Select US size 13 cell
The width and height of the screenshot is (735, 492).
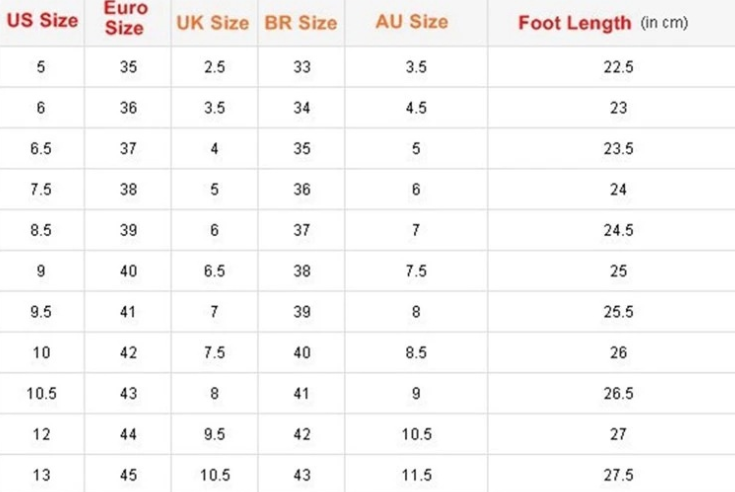click(x=41, y=474)
